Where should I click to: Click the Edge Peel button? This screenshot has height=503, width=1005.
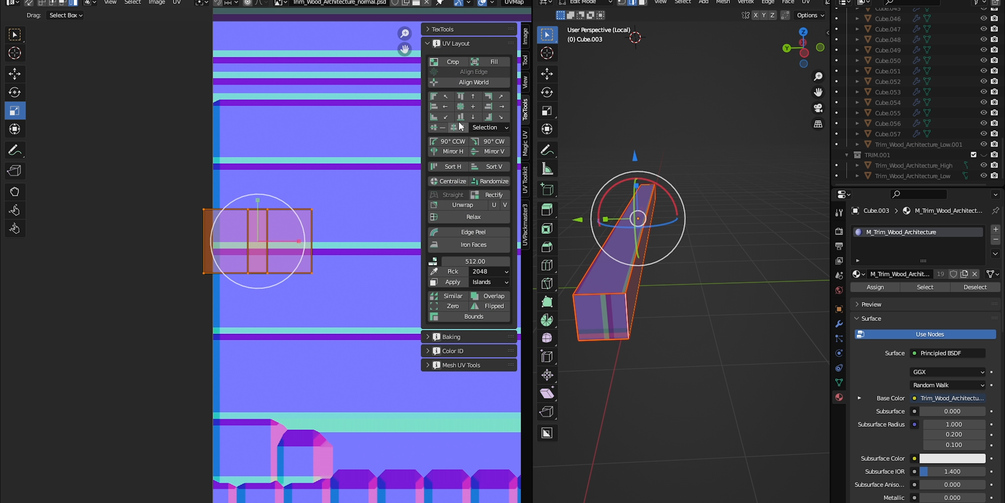click(469, 232)
